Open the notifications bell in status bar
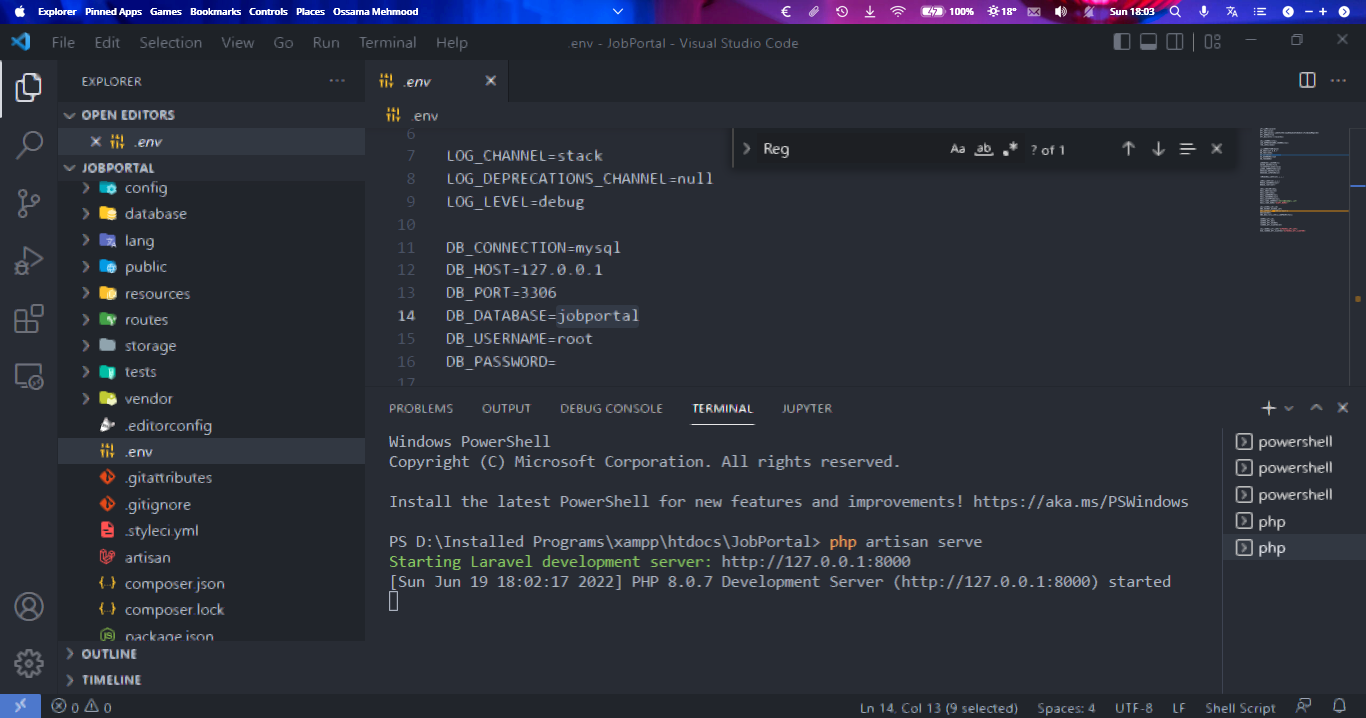 point(1339,706)
